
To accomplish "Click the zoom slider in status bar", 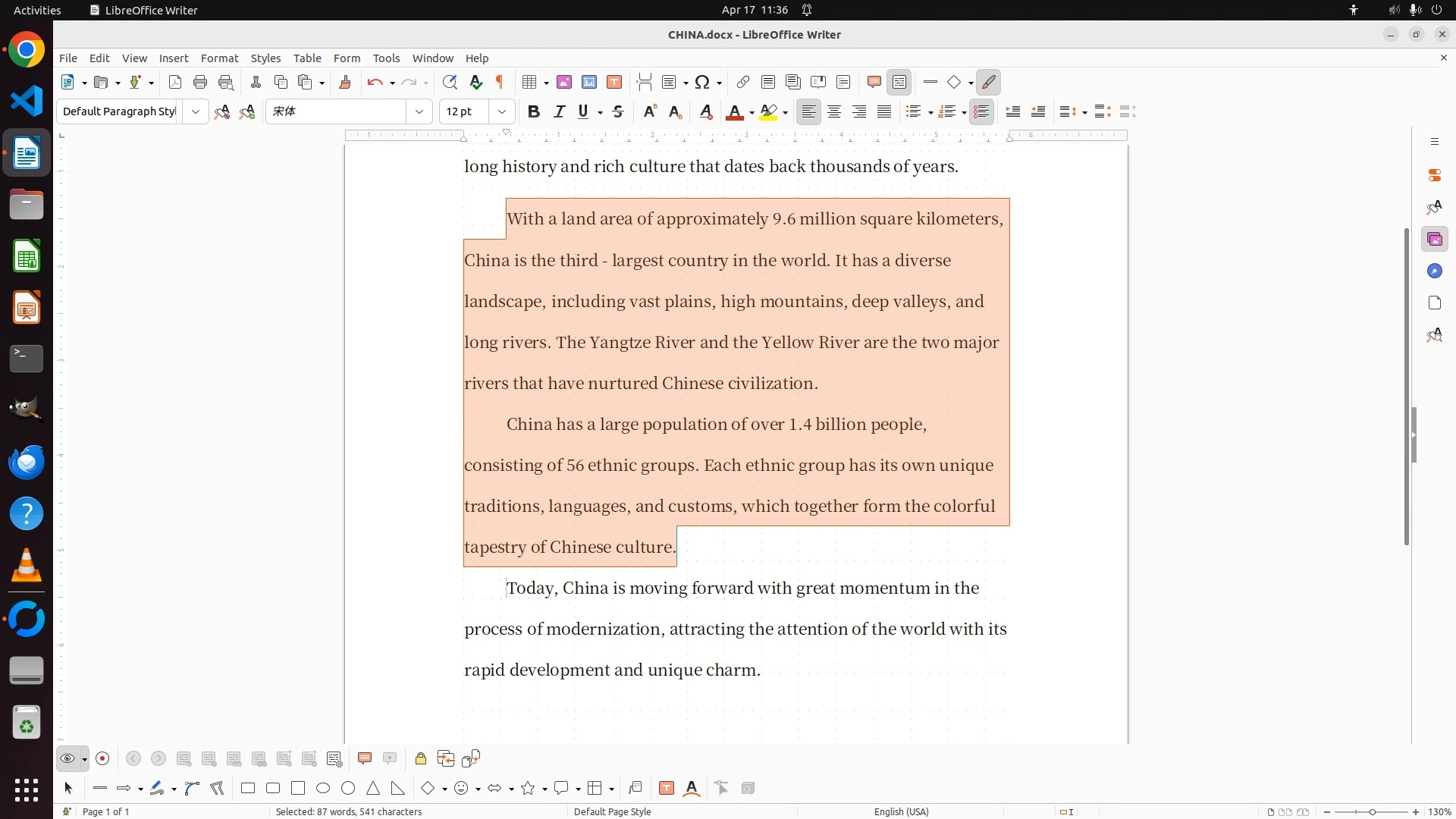I will click(1371, 811).
